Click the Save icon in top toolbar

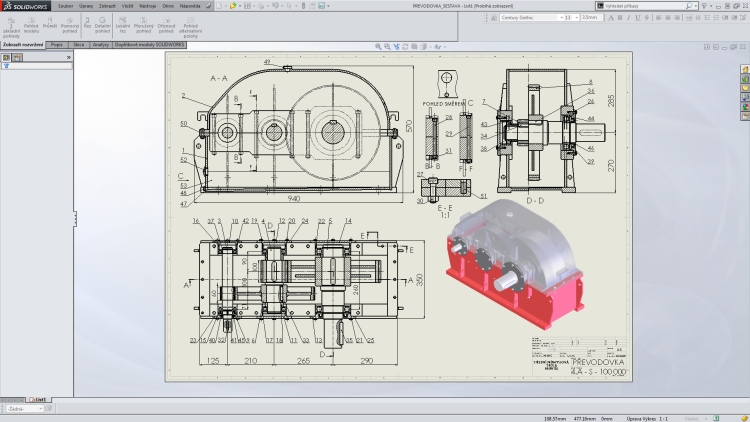coord(247,6)
